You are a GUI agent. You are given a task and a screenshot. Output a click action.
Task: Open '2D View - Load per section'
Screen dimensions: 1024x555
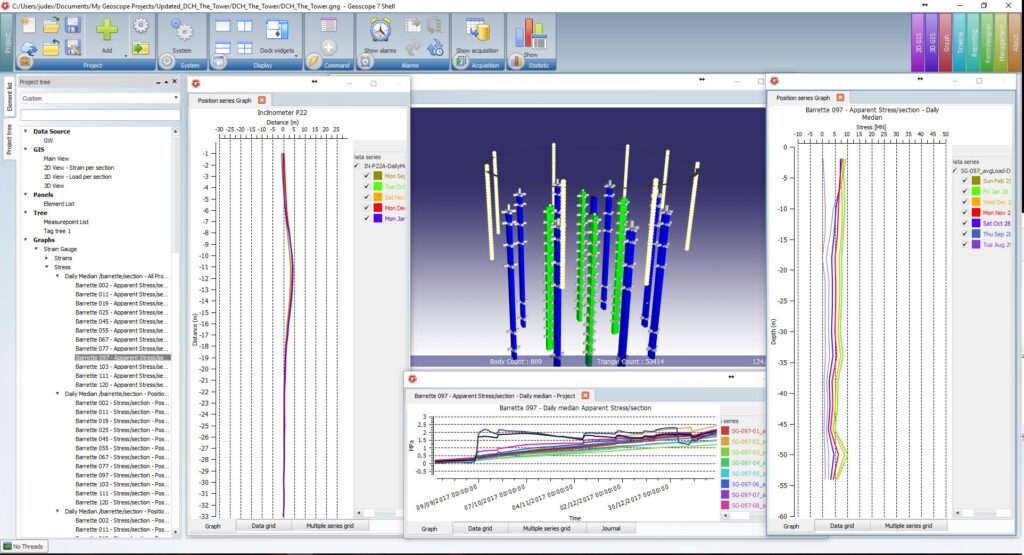(x=77, y=176)
